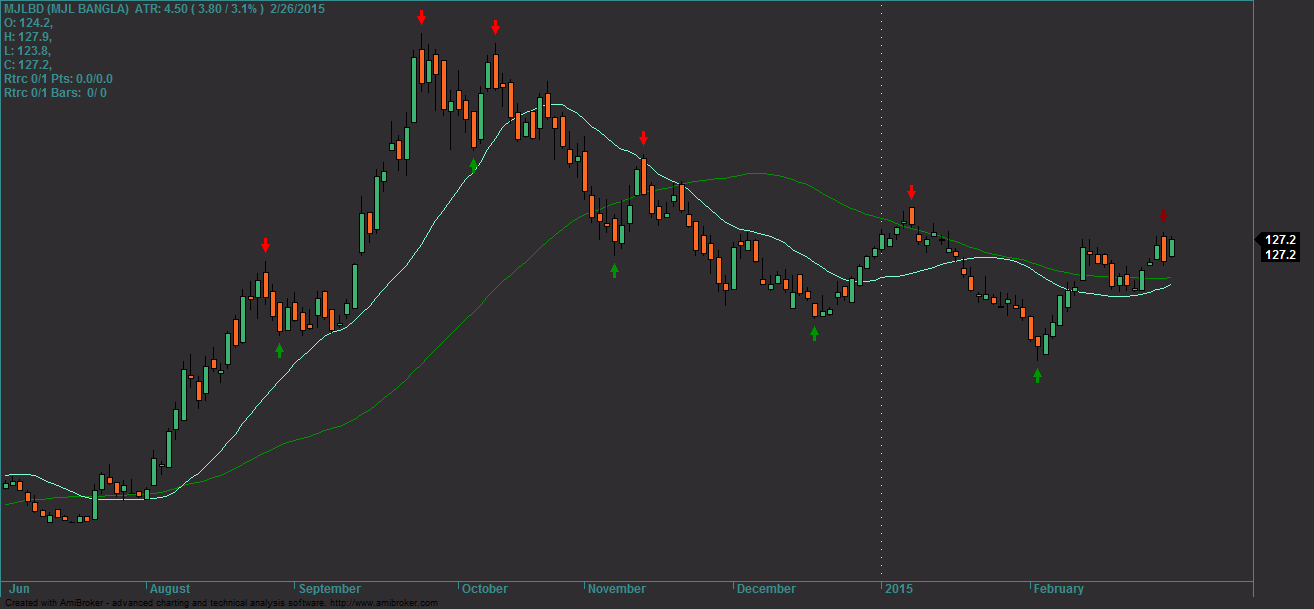This screenshot has height=609, width=1314.
Task: Select the red sell arrow above early October candles
Action: [x=497, y=29]
